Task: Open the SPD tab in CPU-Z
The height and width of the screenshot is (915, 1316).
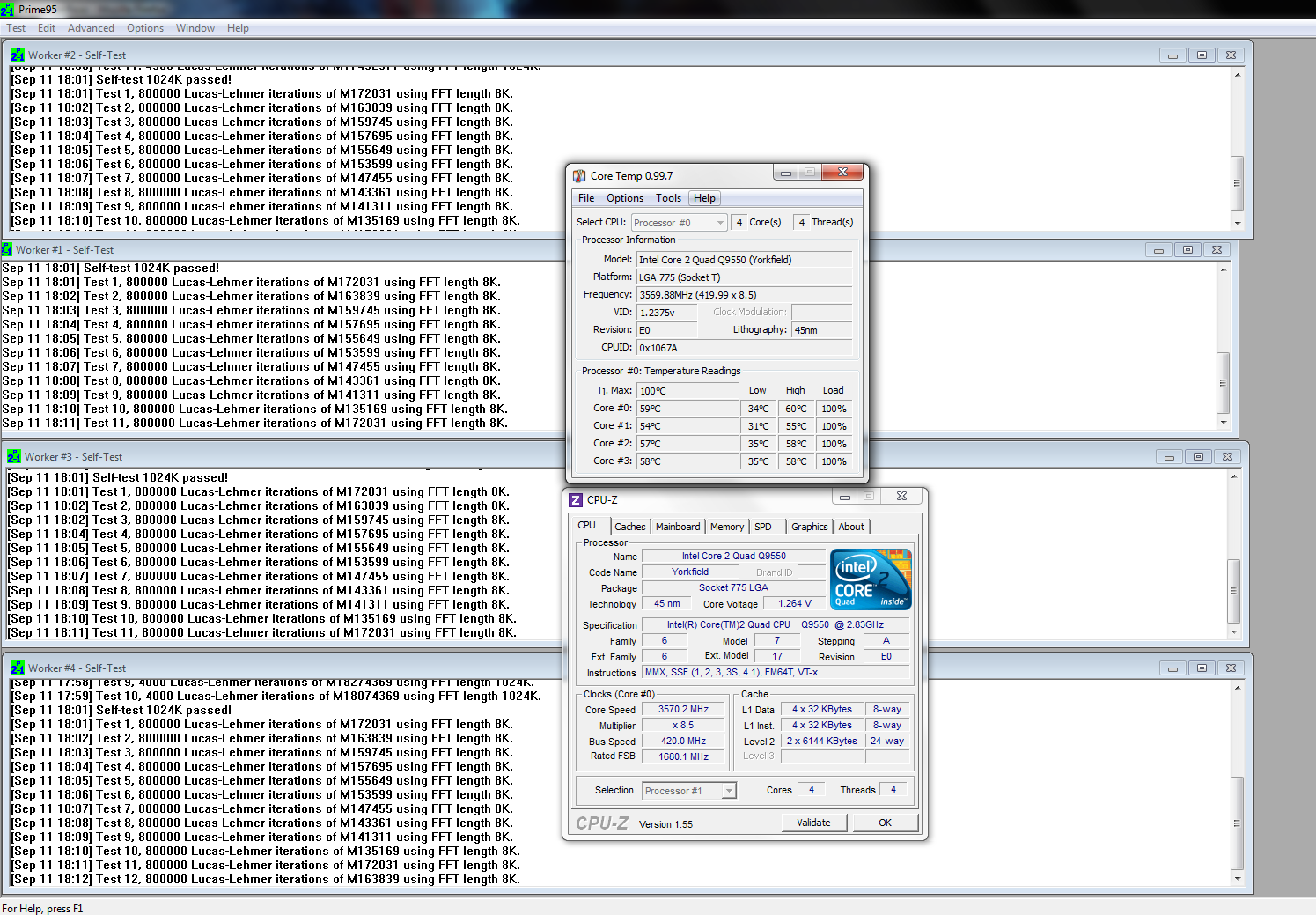Action: pos(763,527)
